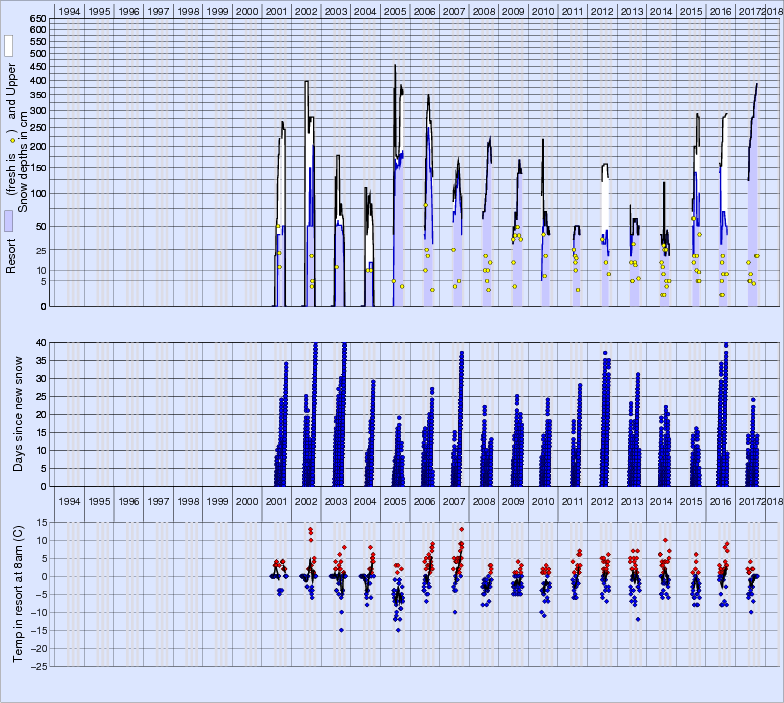
Task: Click the tallest 2005 upper snow depth peak
Action: click(395, 66)
